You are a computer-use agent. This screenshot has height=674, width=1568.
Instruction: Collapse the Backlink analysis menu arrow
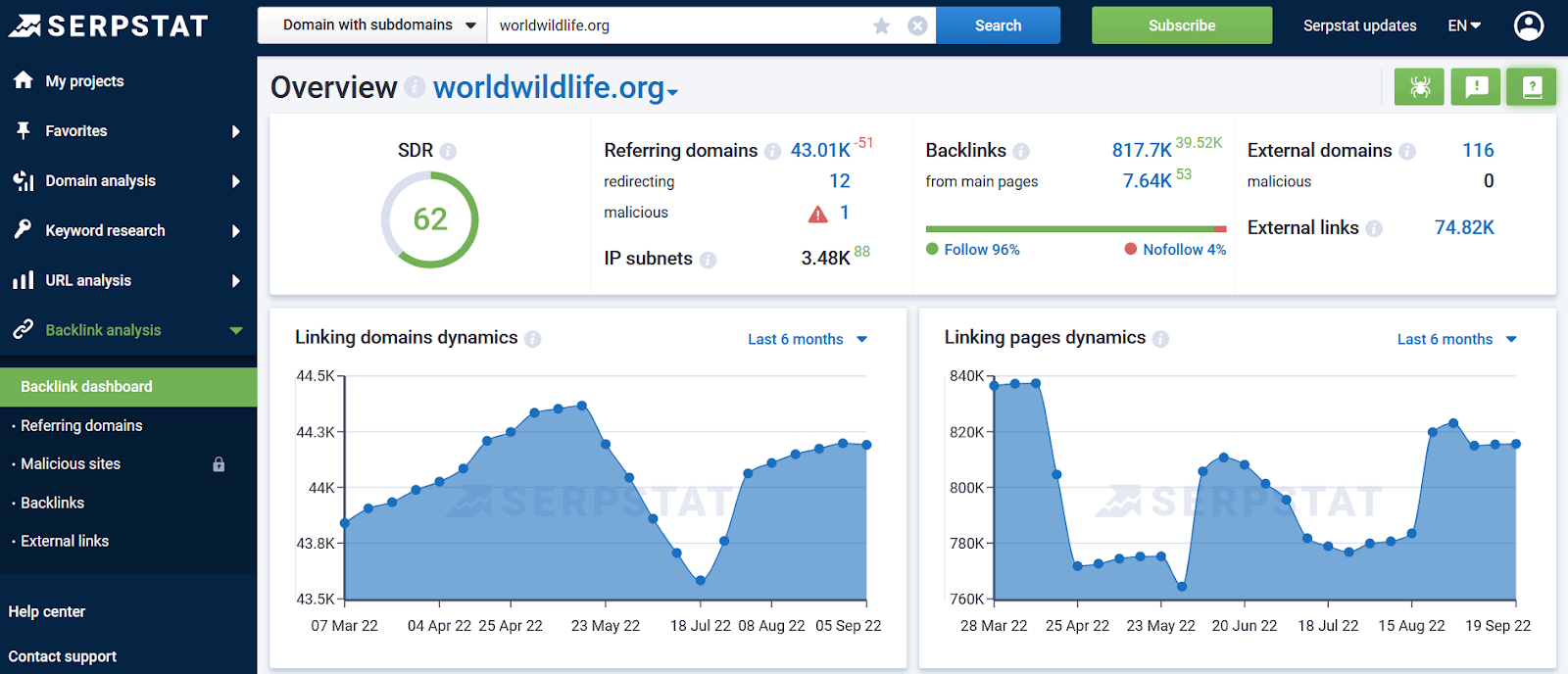click(x=235, y=330)
